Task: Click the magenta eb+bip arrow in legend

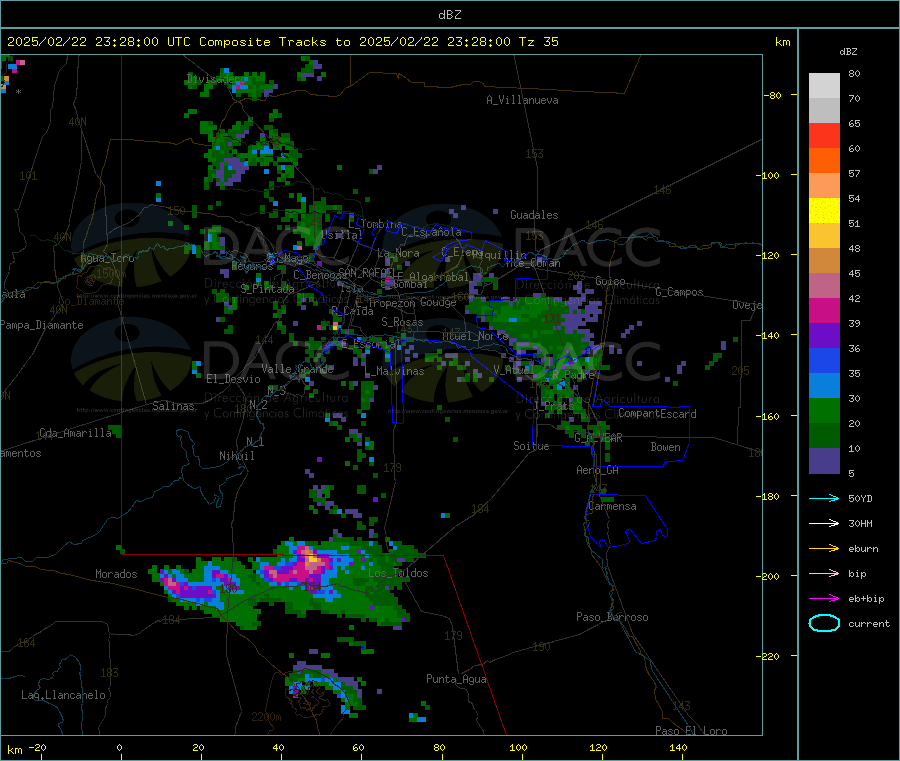Action: click(x=824, y=598)
